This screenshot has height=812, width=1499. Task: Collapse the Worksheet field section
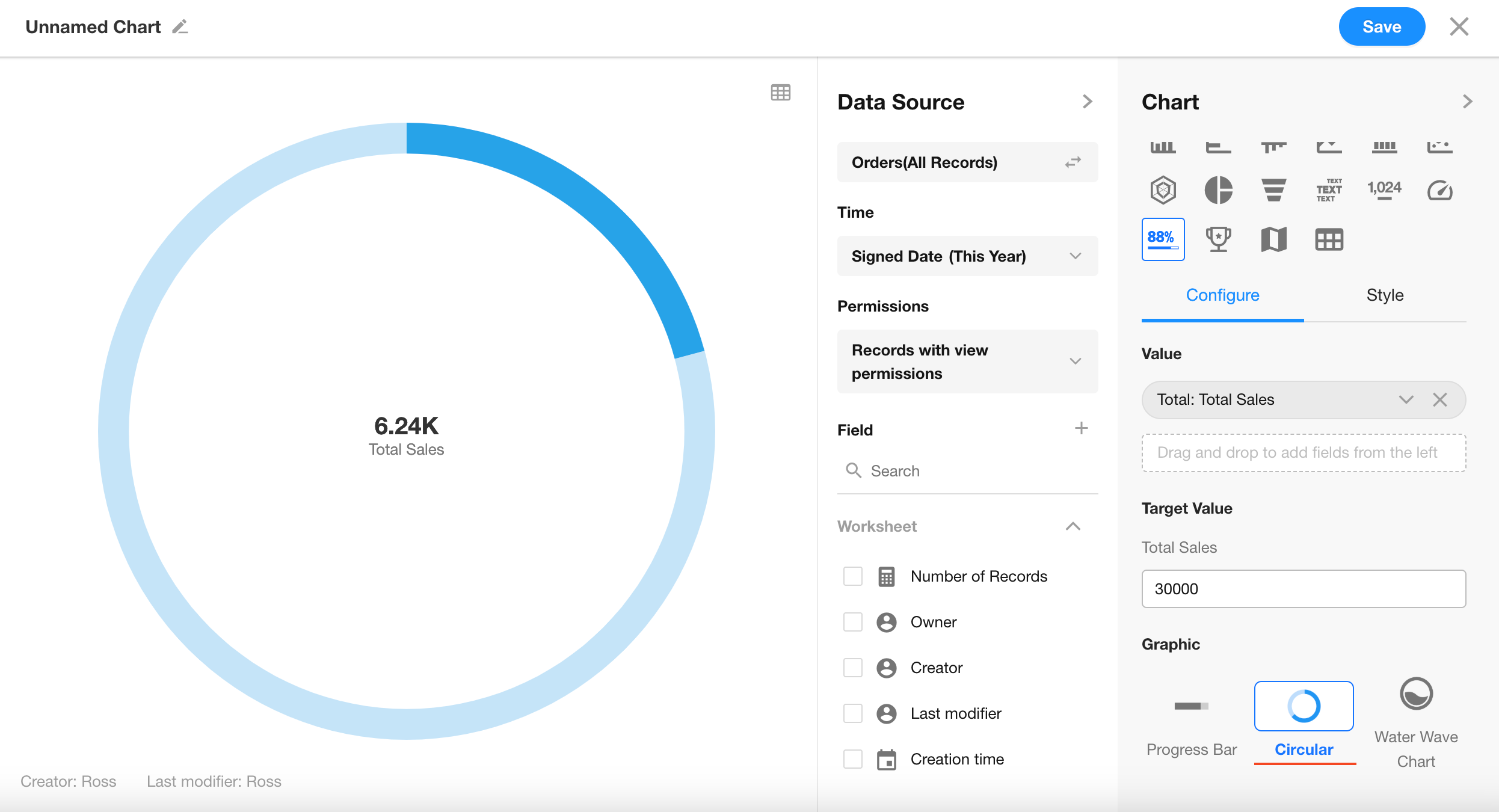click(x=1073, y=526)
